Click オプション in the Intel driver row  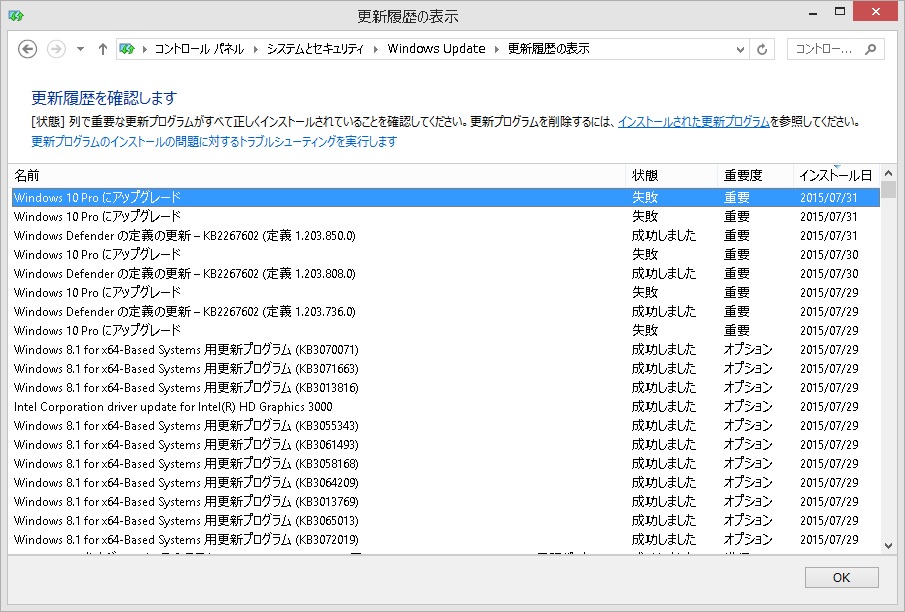(748, 407)
